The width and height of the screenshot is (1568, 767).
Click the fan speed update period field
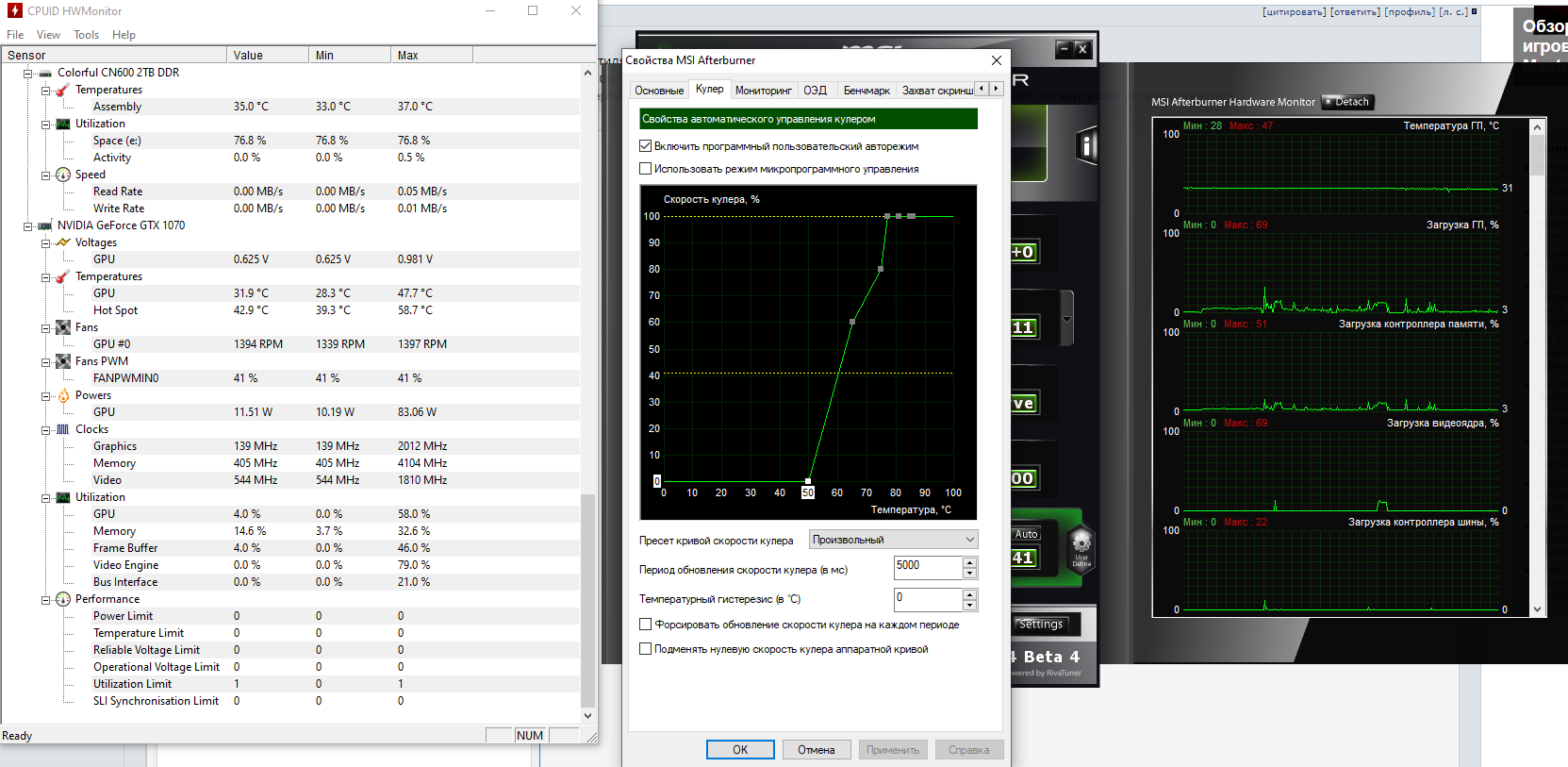pos(928,567)
